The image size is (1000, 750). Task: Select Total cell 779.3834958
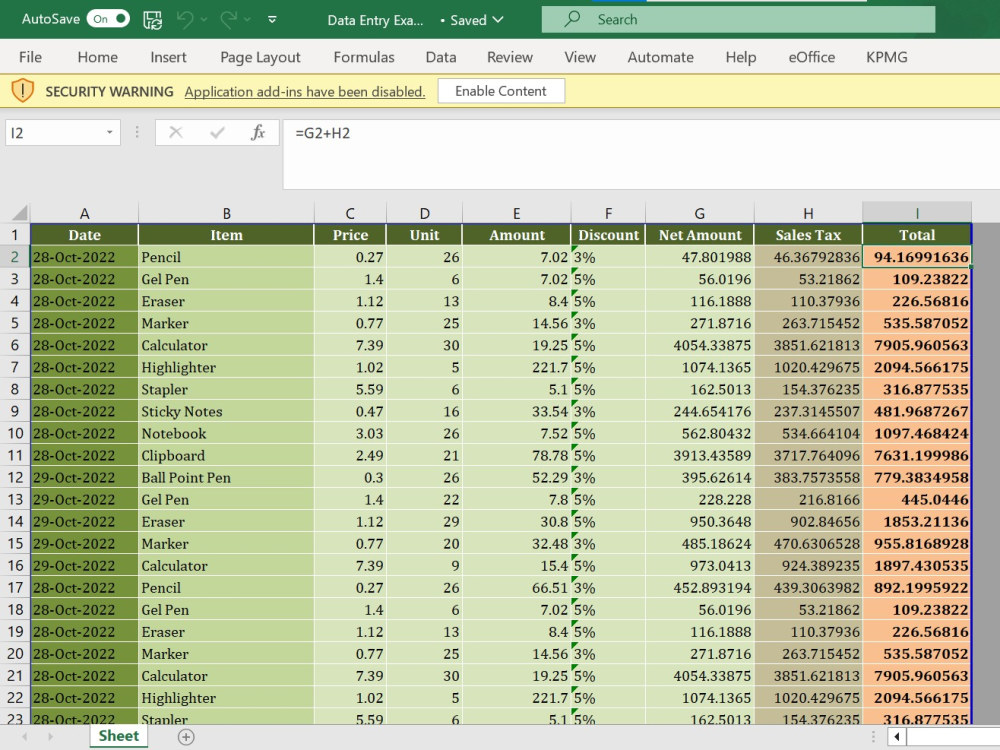pyautogui.click(x=917, y=477)
